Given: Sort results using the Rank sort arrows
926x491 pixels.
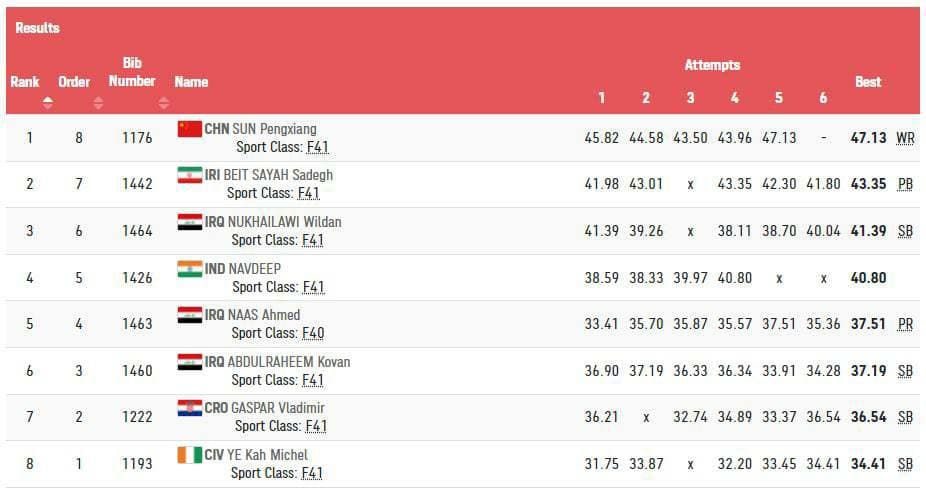Looking at the screenshot, I should [47, 102].
